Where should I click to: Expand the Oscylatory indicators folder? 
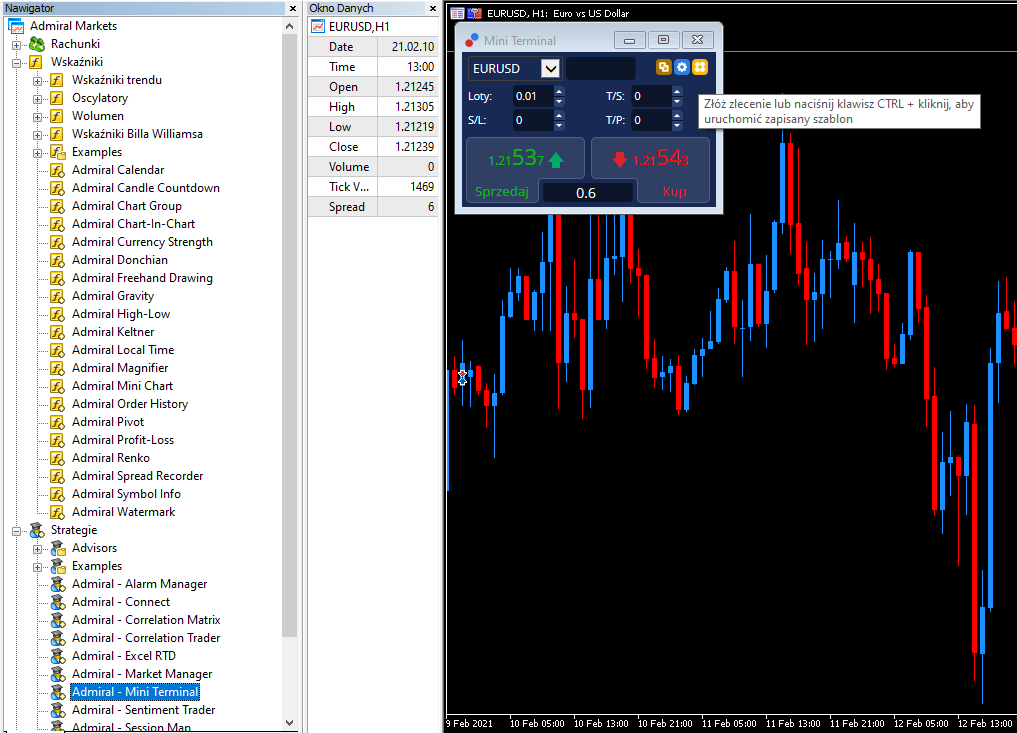(x=37, y=99)
